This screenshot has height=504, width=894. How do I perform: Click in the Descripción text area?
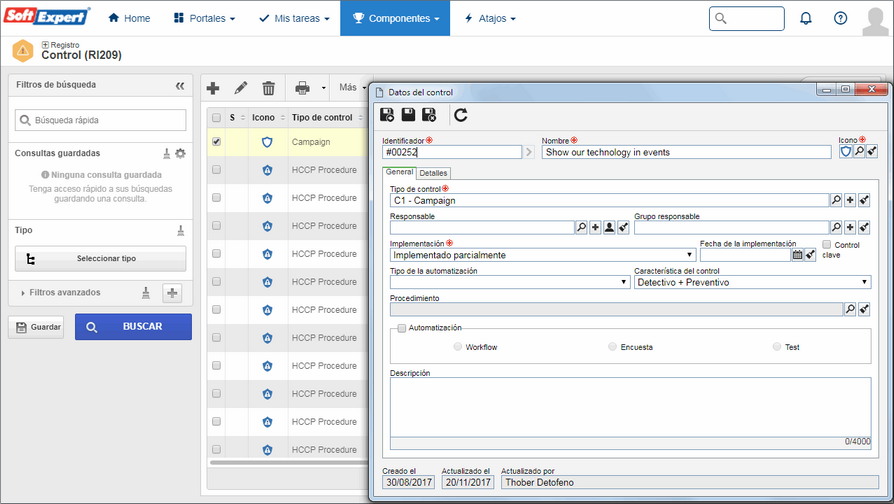click(631, 407)
